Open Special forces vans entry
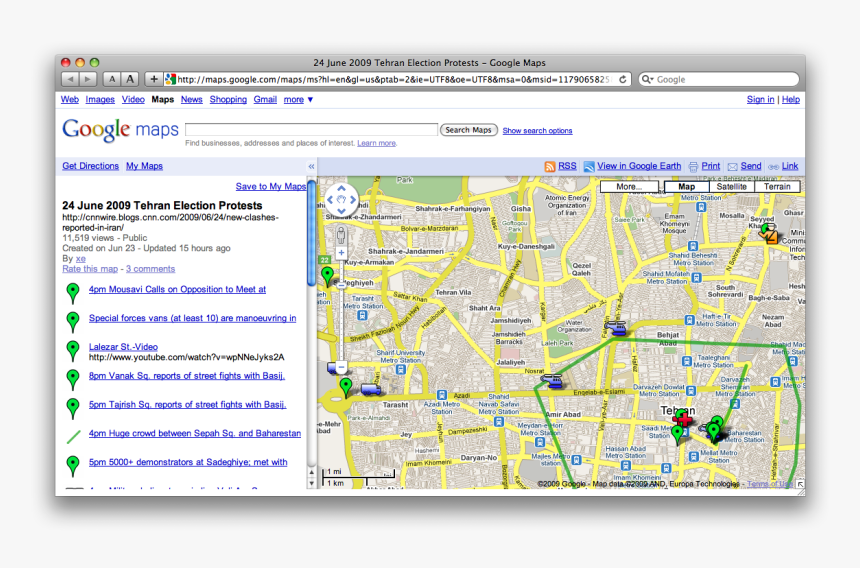 [193, 318]
